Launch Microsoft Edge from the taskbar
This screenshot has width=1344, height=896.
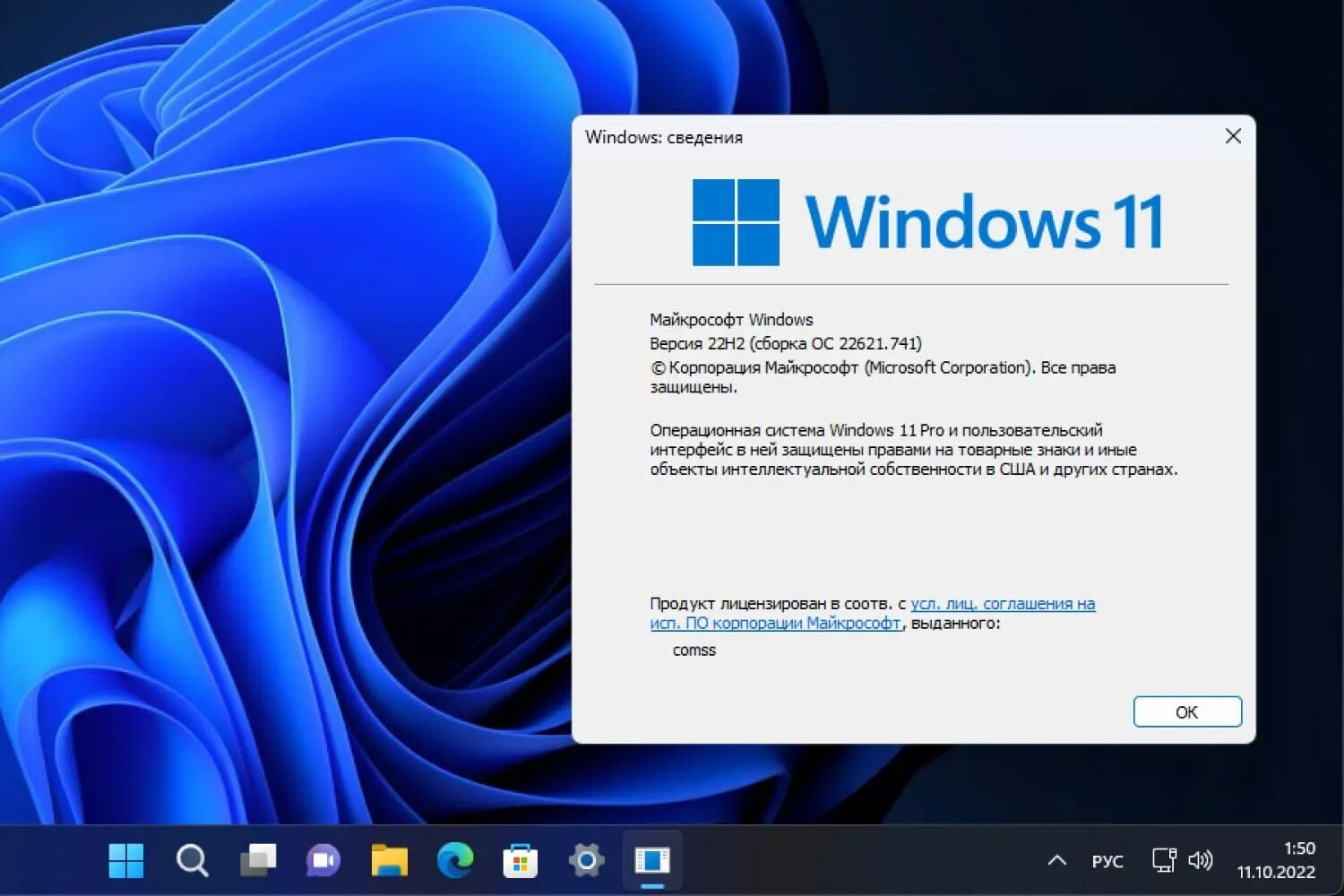pos(455,861)
